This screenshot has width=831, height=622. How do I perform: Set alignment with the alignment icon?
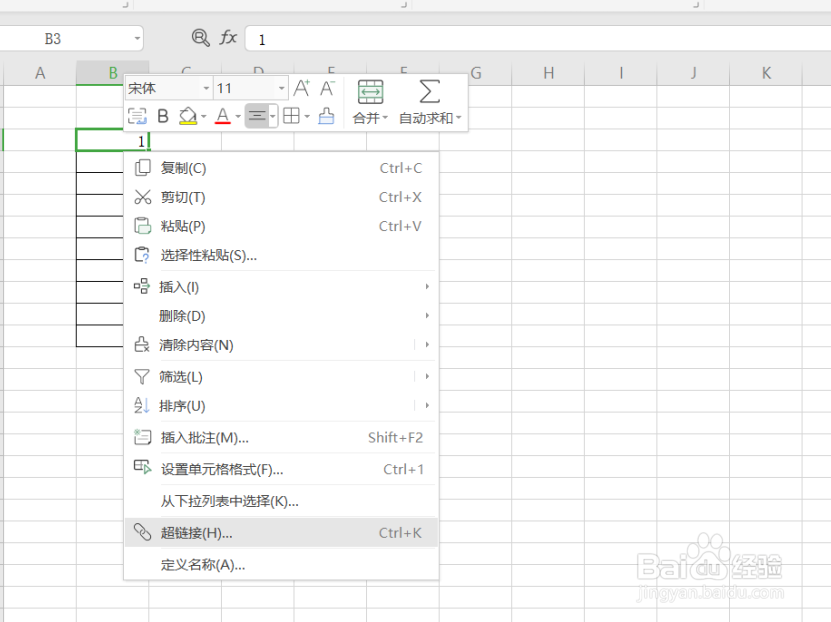(257, 116)
